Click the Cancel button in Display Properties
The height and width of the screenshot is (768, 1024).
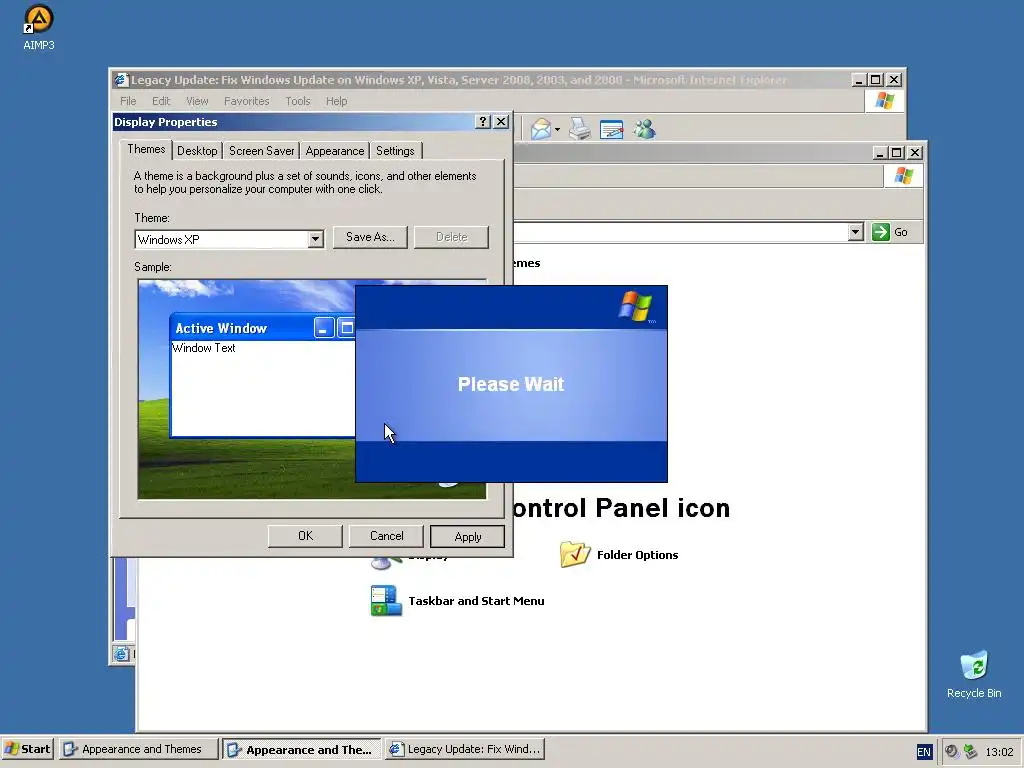click(x=387, y=536)
